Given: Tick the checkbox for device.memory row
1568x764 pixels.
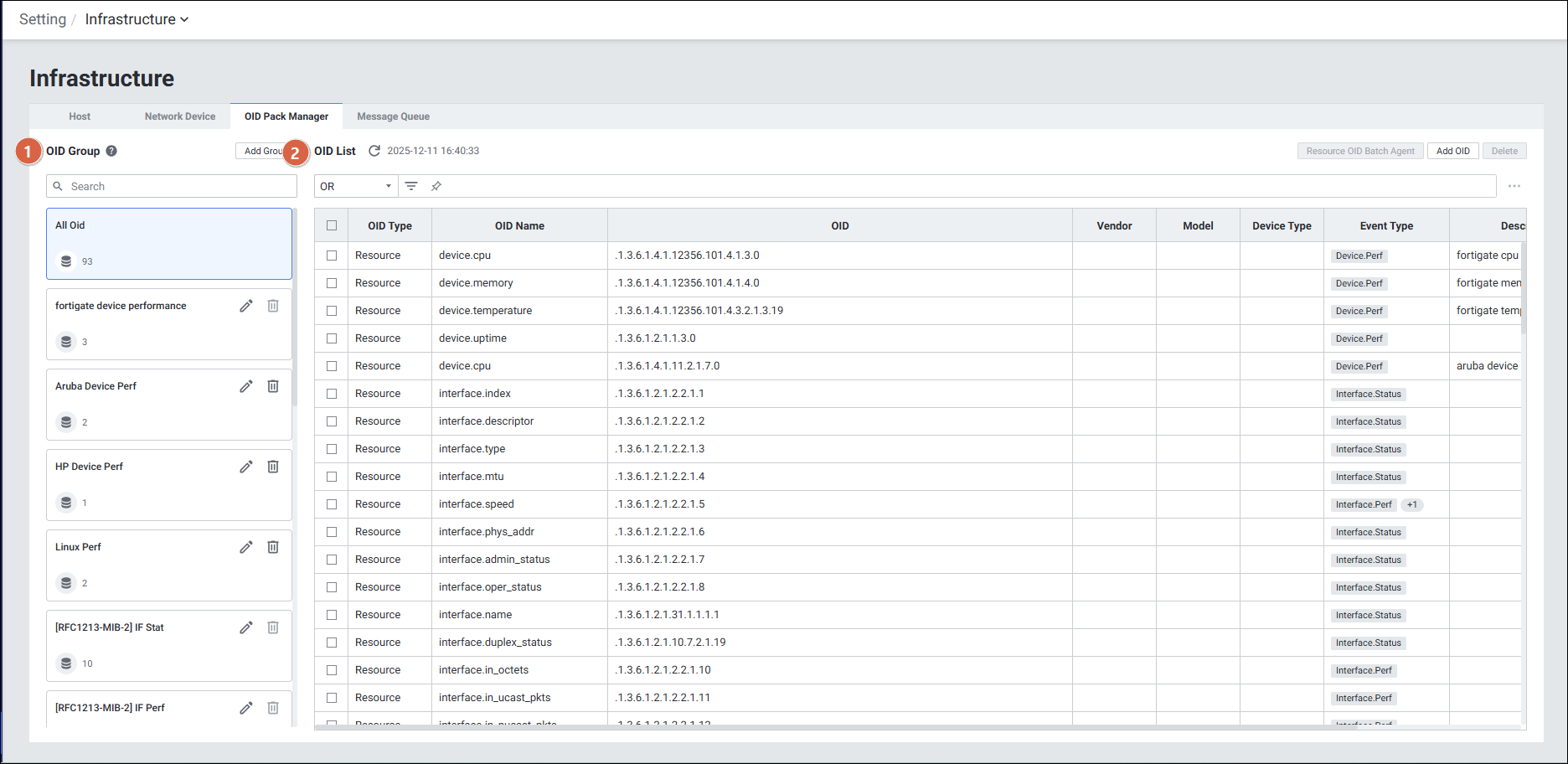Looking at the screenshot, I should [332, 283].
